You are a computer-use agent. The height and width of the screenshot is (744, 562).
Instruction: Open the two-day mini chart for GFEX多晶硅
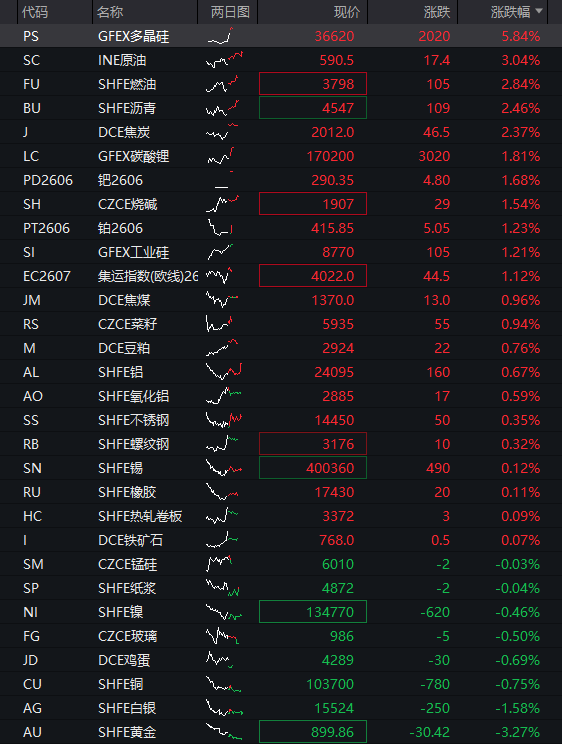point(221,36)
